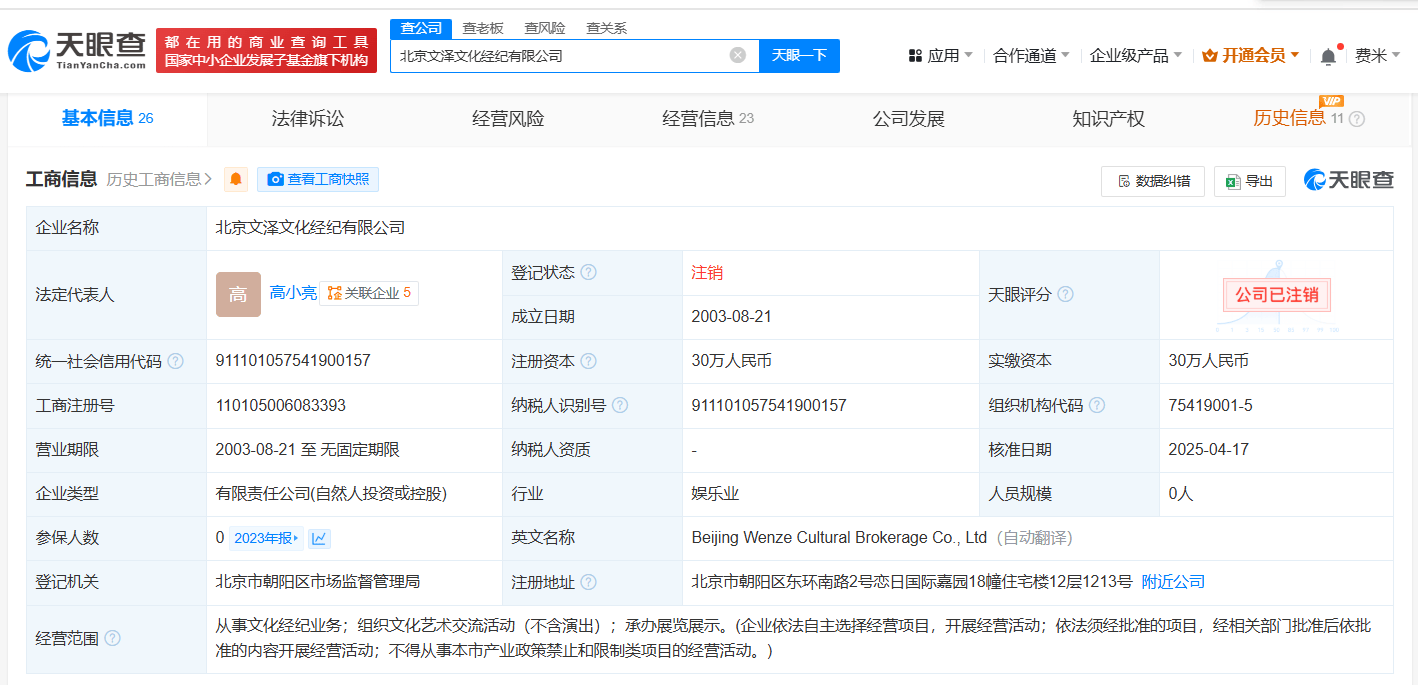Switch to the 知识产权 tab
This screenshot has height=685, width=1418.
[x=1108, y=119]
